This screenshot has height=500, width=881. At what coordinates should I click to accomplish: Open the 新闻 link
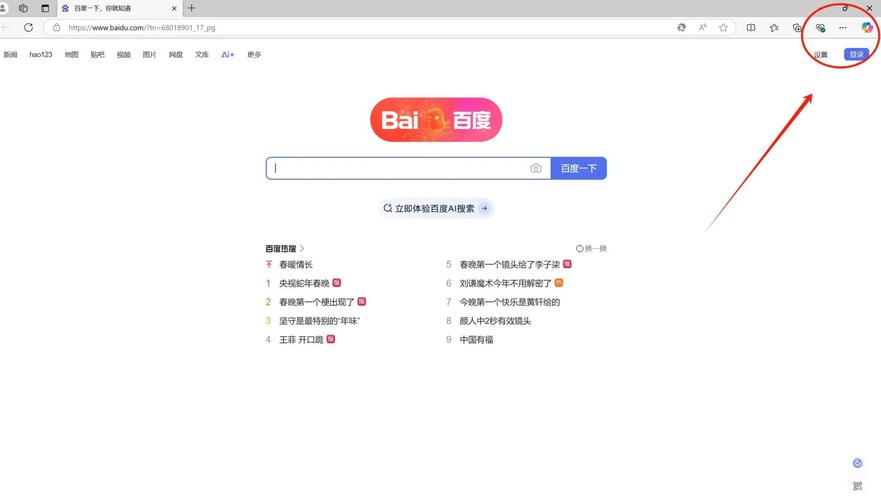(10, 54)
